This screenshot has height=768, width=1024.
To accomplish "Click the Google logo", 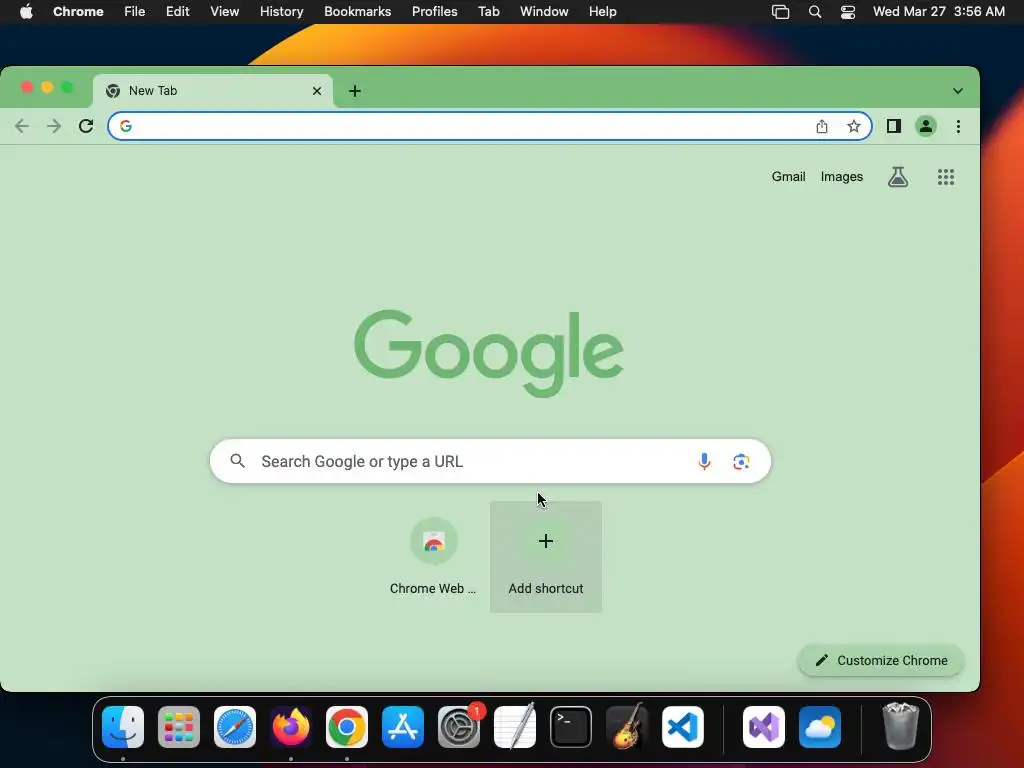I will pos(488,353).
